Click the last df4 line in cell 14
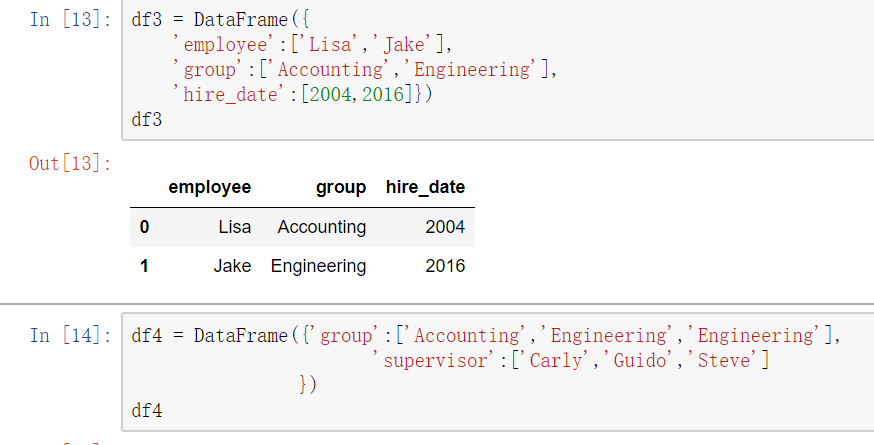 pyautogui.click(x=146, y=410)
